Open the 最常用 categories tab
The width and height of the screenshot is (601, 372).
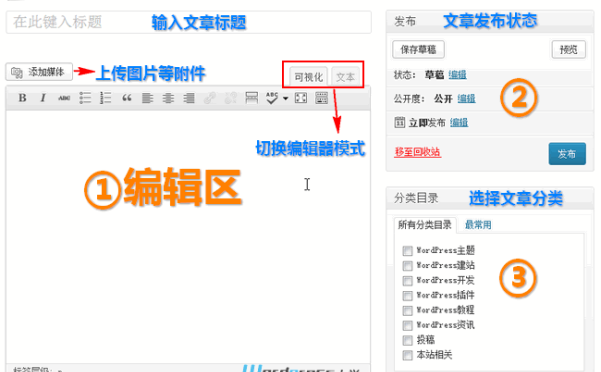point(478,225)
